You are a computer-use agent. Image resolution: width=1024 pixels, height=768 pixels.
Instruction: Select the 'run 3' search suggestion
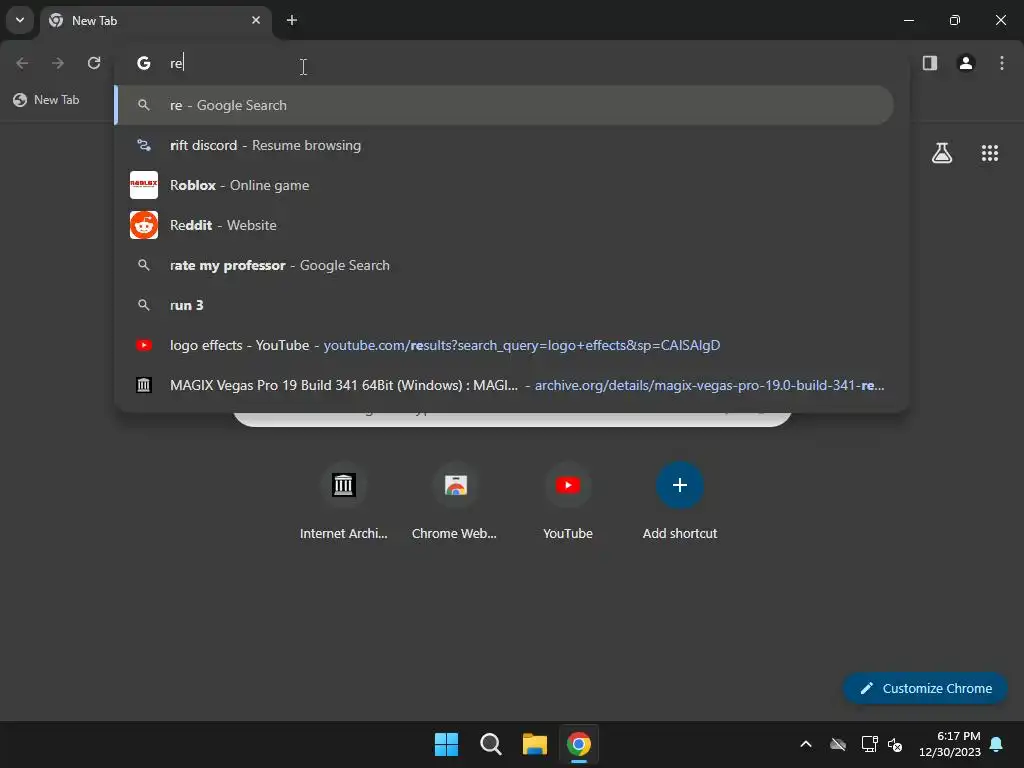pos(504,305)
